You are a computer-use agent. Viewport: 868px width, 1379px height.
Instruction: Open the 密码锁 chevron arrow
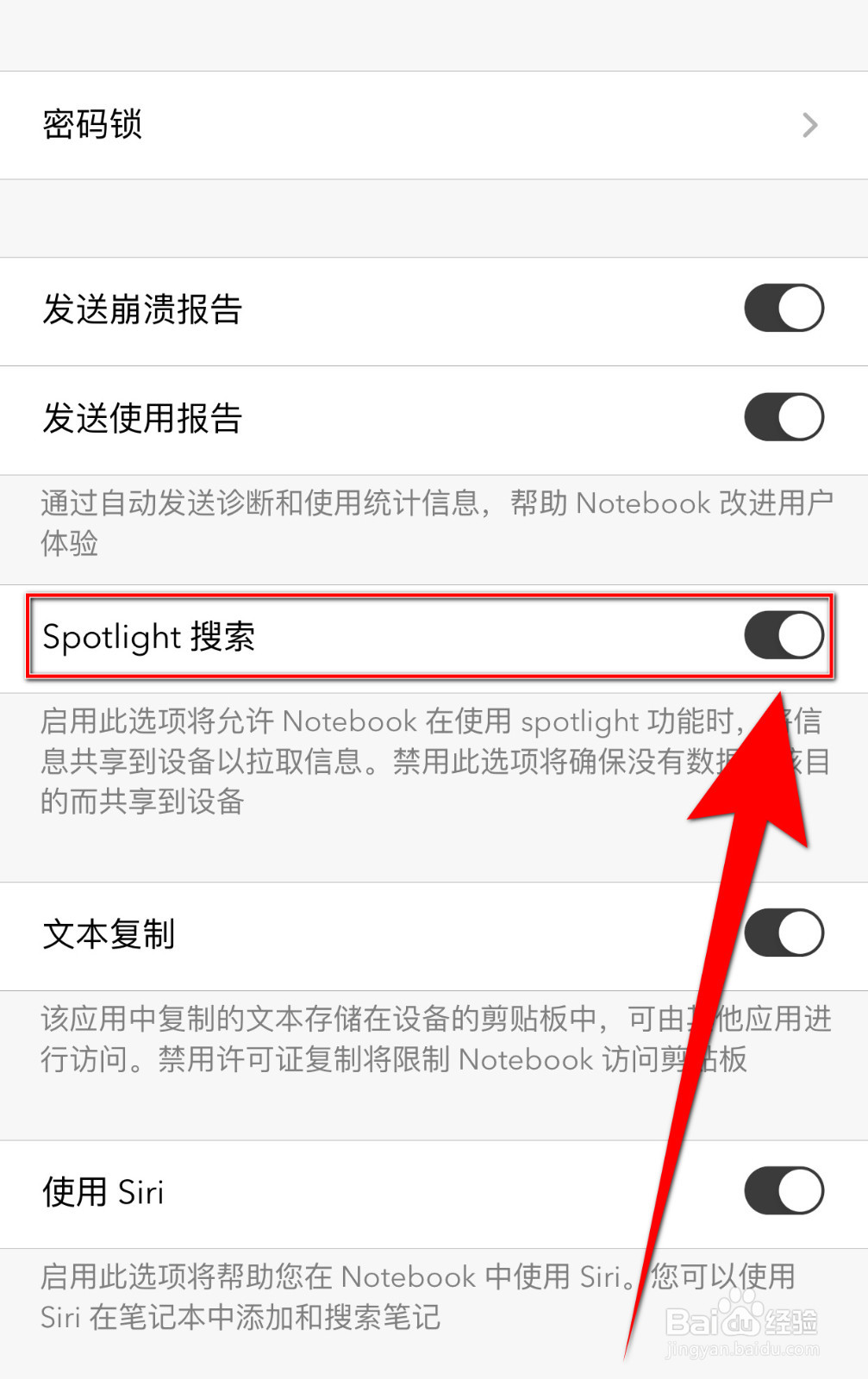click(x=809, y=126)
